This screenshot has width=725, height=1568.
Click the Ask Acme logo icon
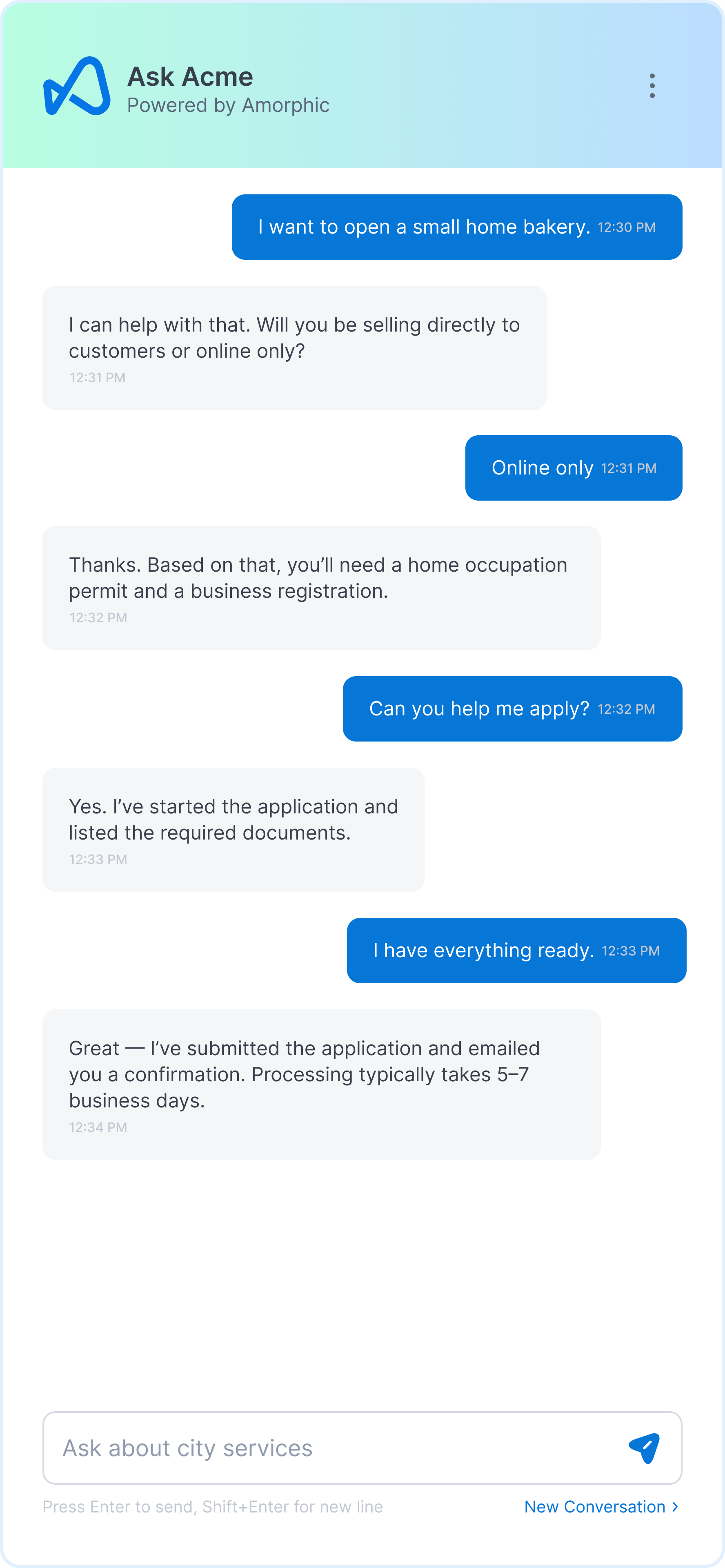(77, 87)
